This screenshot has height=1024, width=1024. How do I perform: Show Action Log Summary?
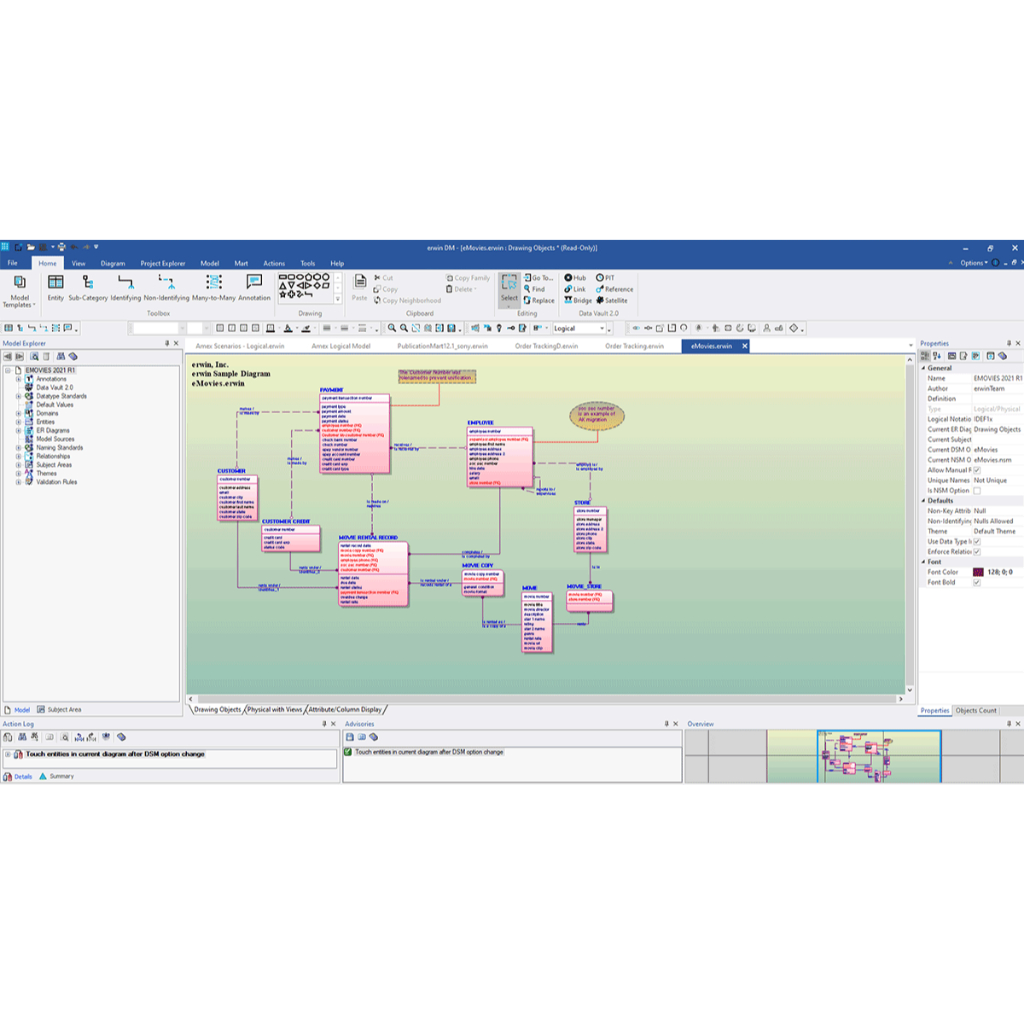(57, 776)
